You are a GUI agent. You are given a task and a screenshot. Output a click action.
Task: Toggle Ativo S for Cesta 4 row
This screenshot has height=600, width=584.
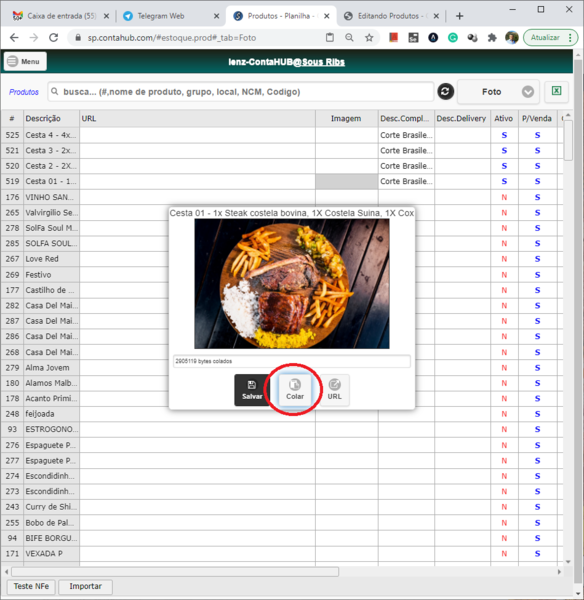[504, 135]
